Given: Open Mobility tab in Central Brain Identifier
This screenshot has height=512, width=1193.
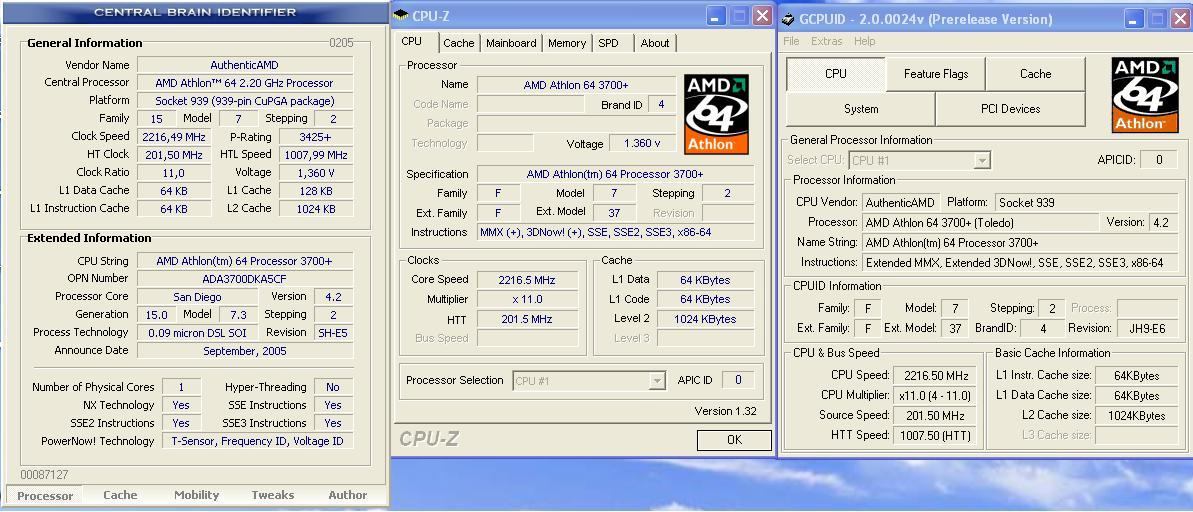Looking at the screenshot, I should (x=196, y=495).
